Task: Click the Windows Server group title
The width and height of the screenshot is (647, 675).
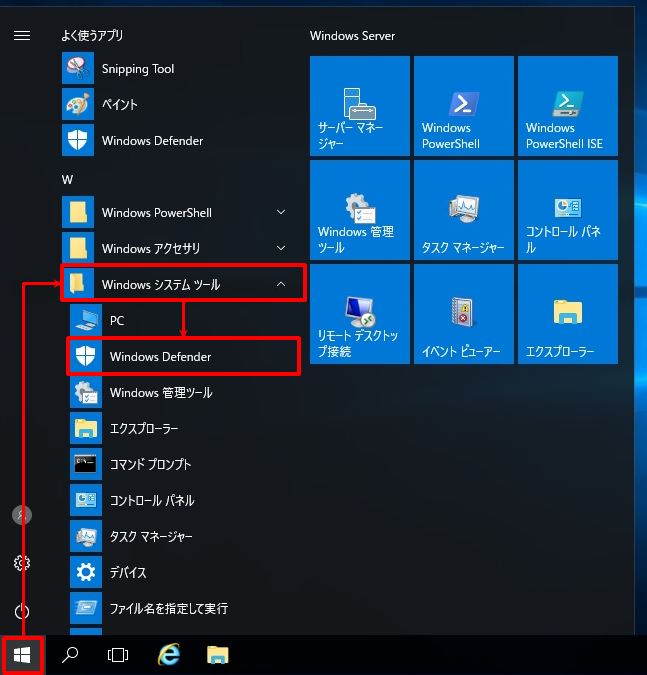Action: tap(352, 36)
